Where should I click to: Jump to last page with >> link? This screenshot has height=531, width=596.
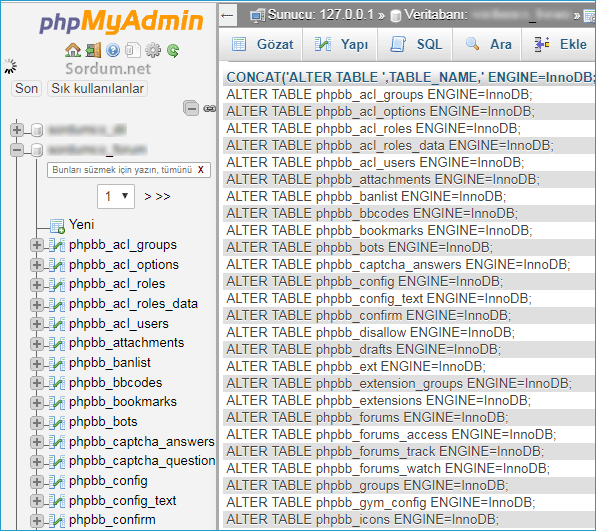pos(163,197)
